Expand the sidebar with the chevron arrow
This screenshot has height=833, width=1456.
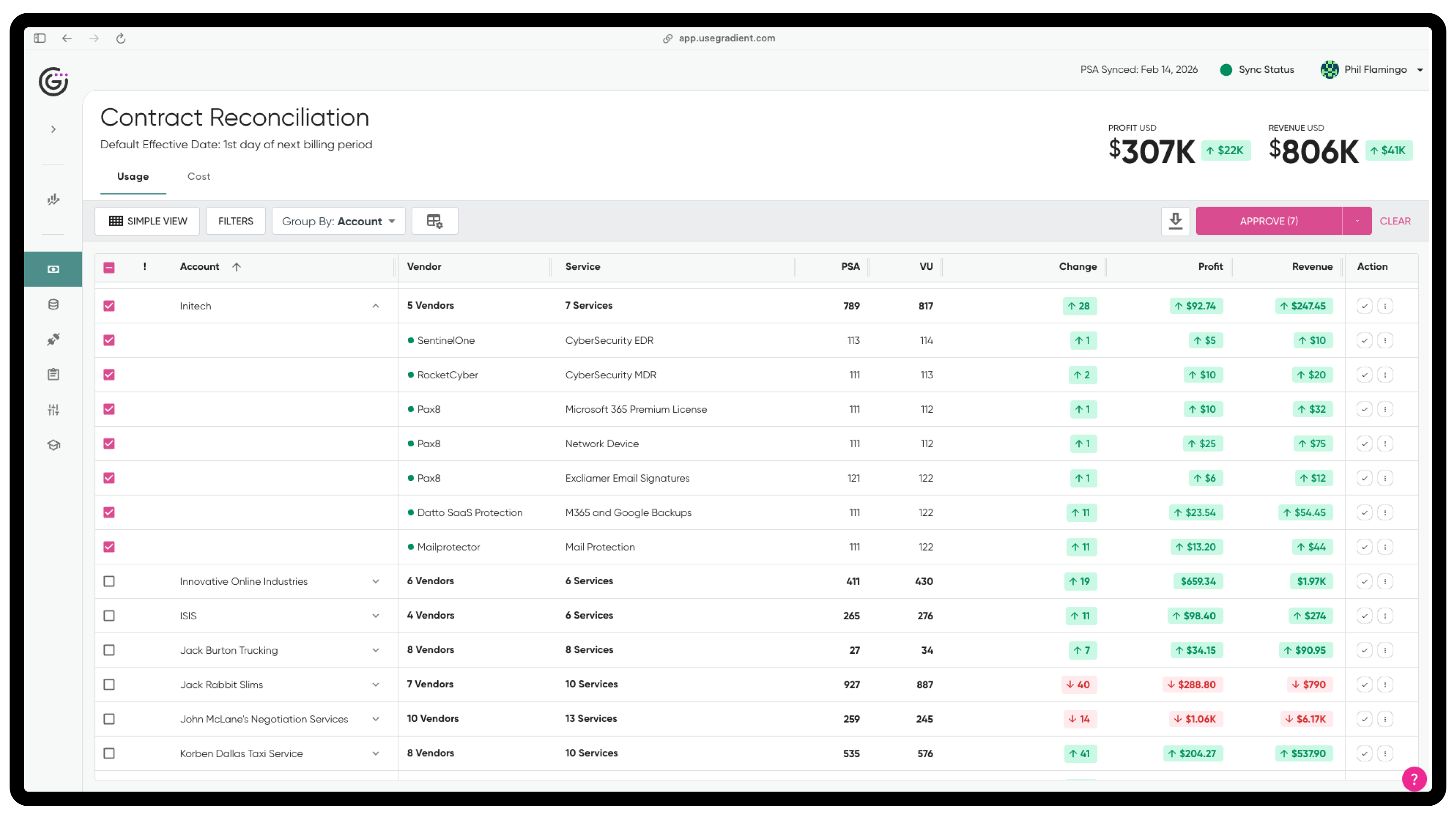point(53,129)
